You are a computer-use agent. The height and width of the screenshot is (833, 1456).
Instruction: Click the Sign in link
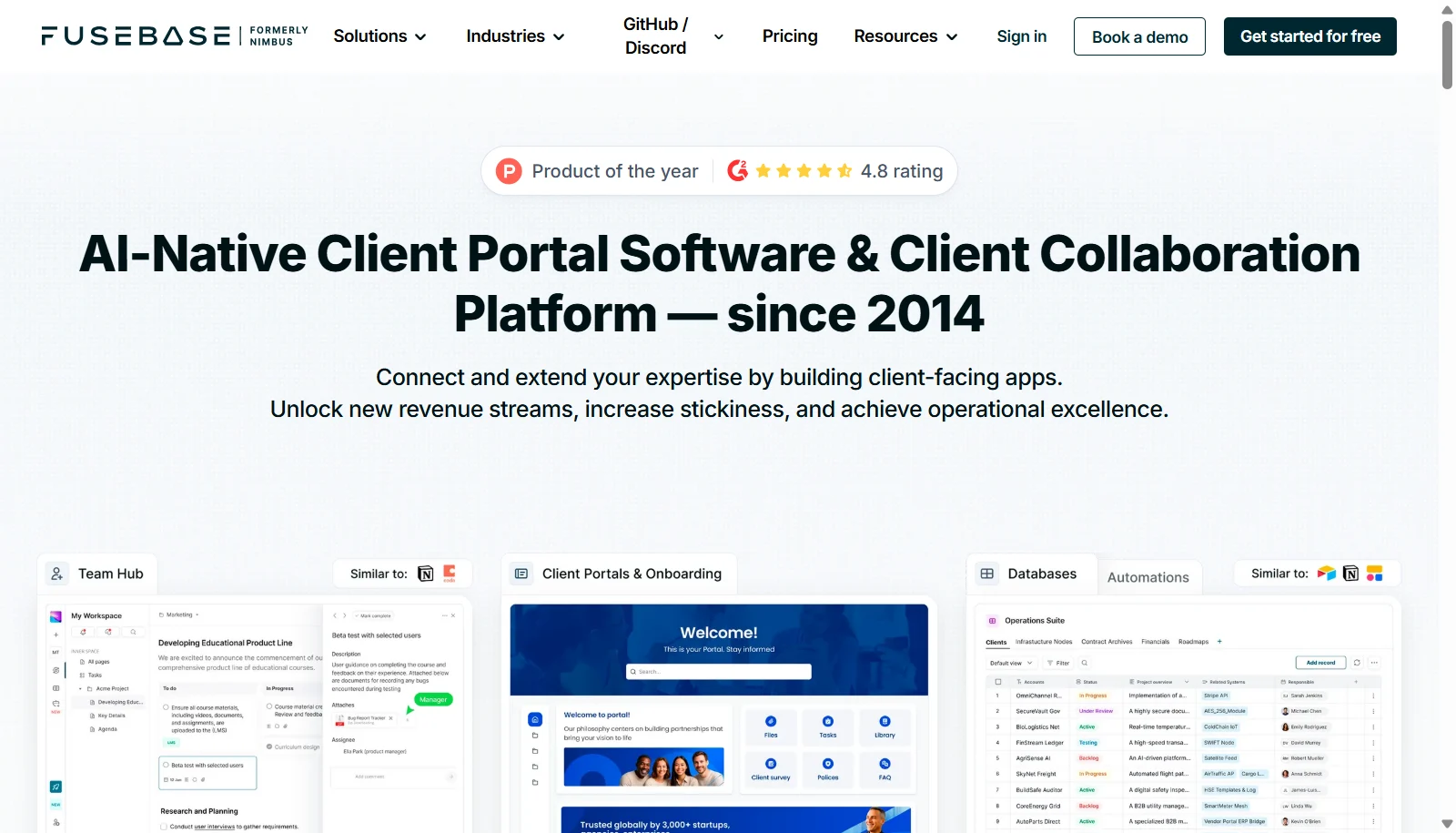(x=1021, y=36)
